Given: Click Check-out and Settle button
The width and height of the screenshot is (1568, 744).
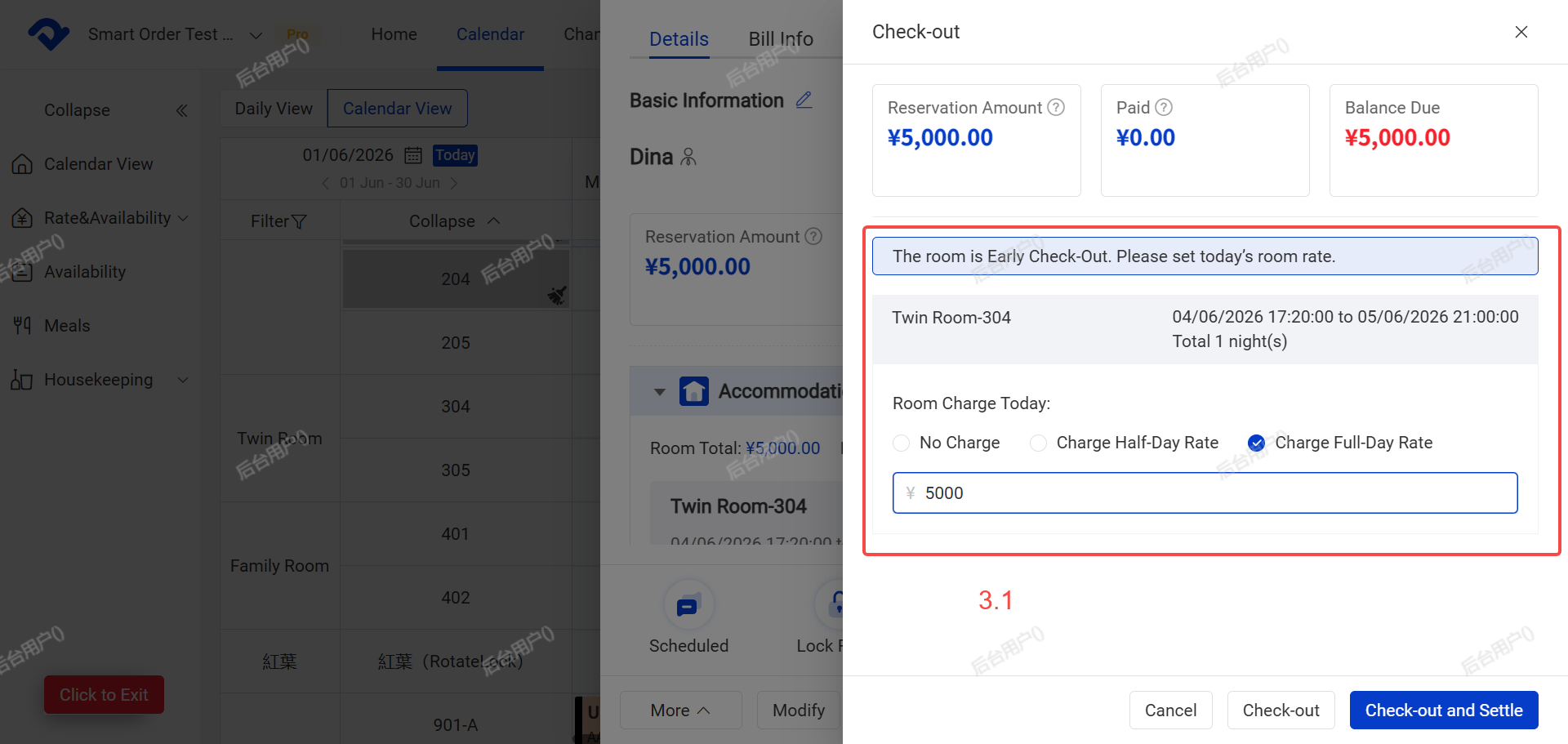Looking at the screenshot, I should pyautogui.click(x=1444, y=710).
